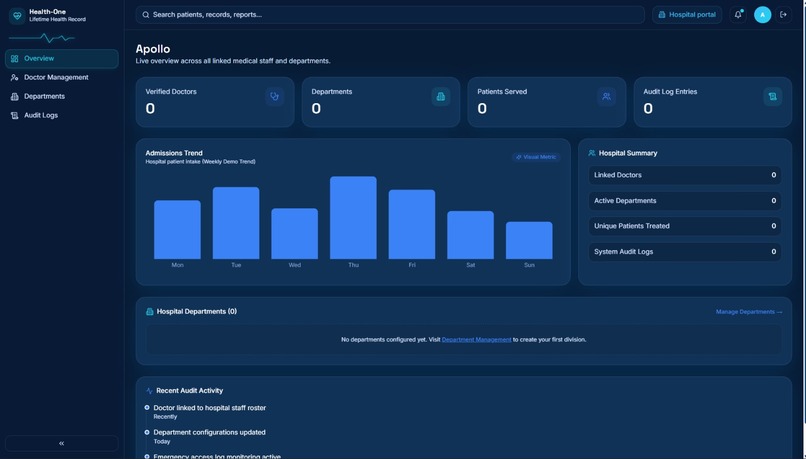
Task: Focus the search patients, records, reports field
Action: coord(390,15)
